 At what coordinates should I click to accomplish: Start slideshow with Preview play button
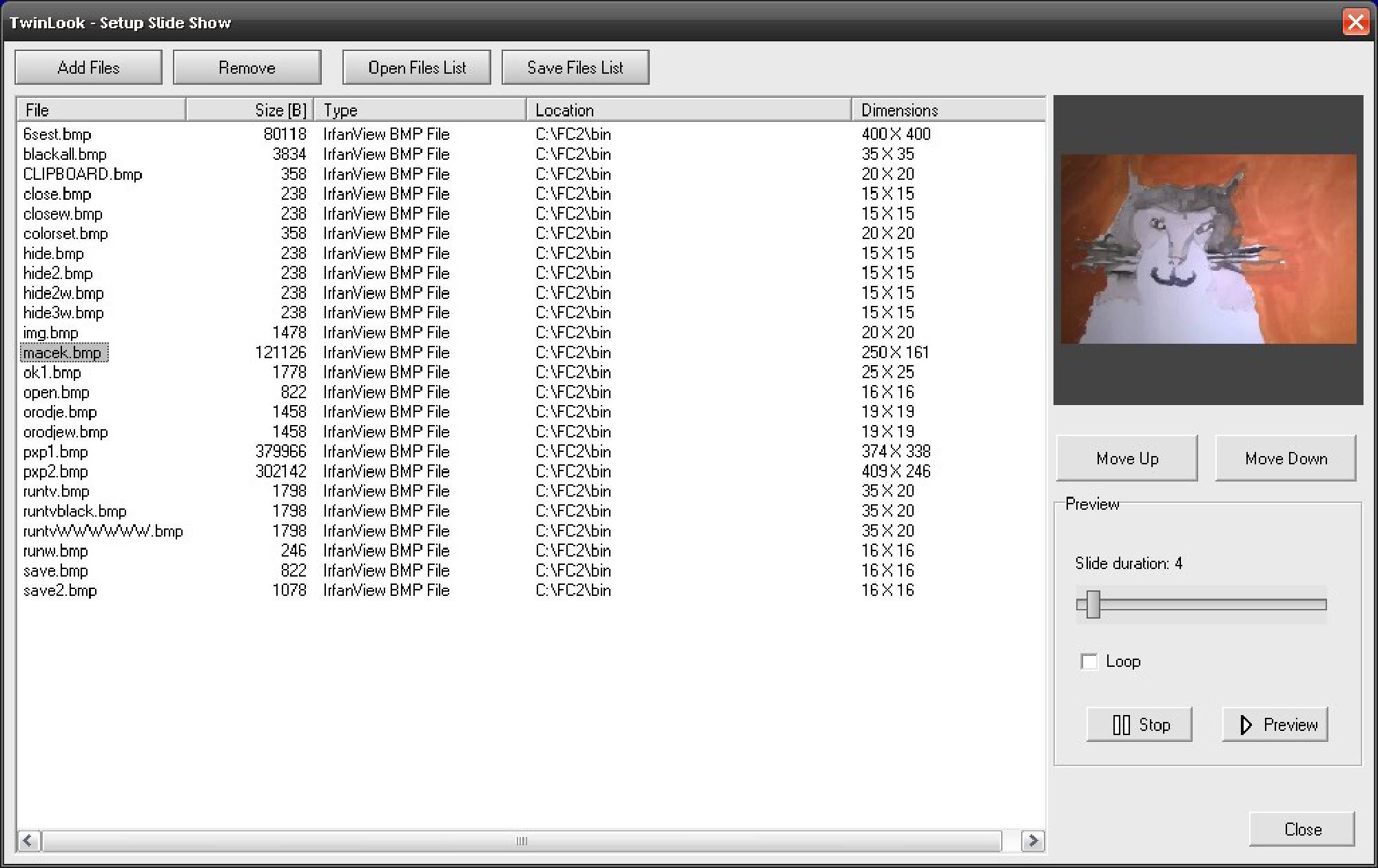coord(1275,724)
